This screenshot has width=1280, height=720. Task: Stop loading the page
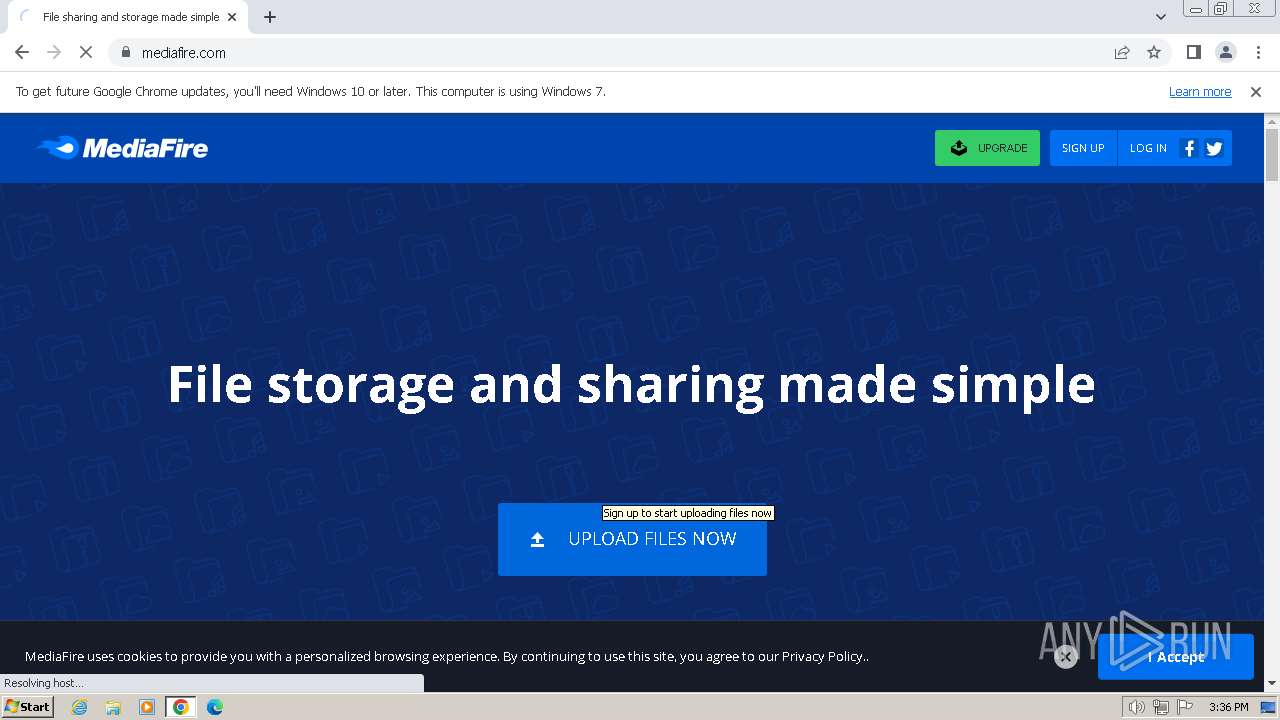click(x=86, y=52)
